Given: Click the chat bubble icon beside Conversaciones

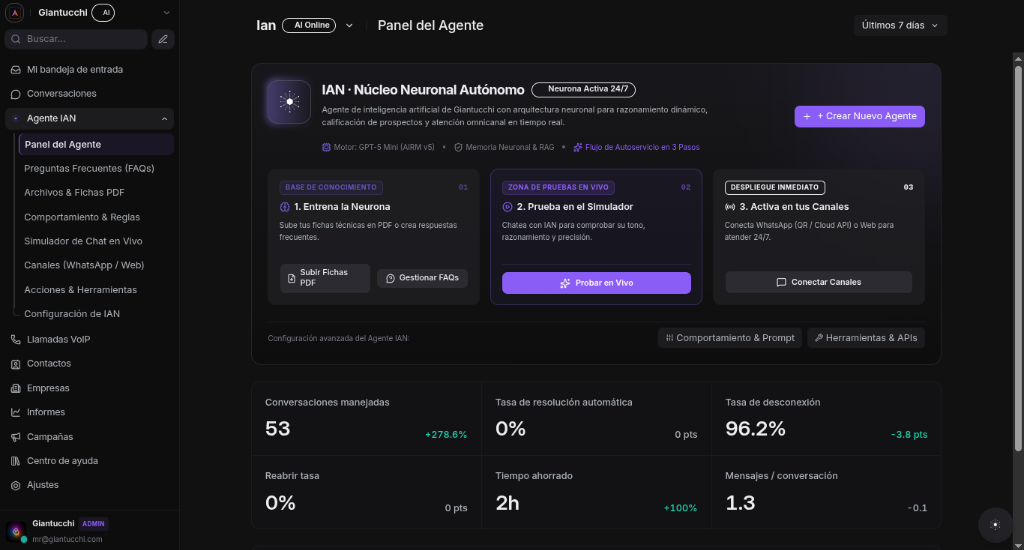Looking at the screenshot, I should (x=16, y=94).
